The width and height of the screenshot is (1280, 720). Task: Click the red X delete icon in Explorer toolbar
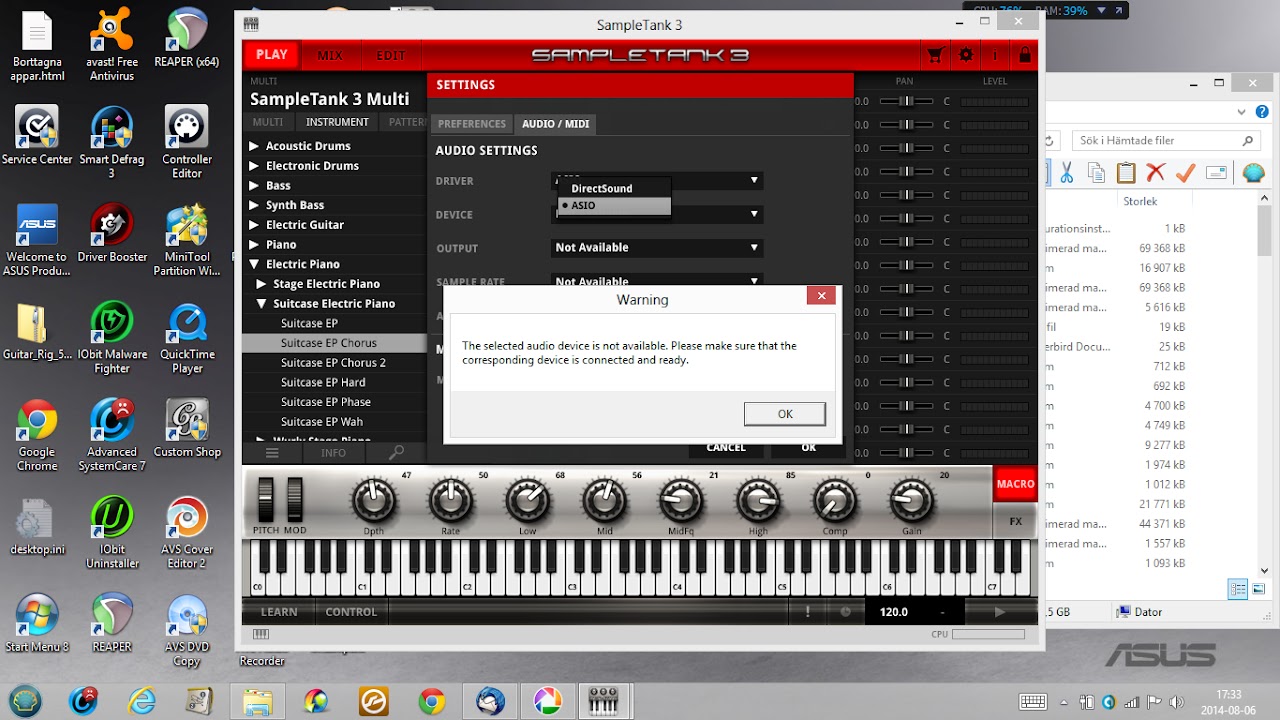tap(1156, 172)
